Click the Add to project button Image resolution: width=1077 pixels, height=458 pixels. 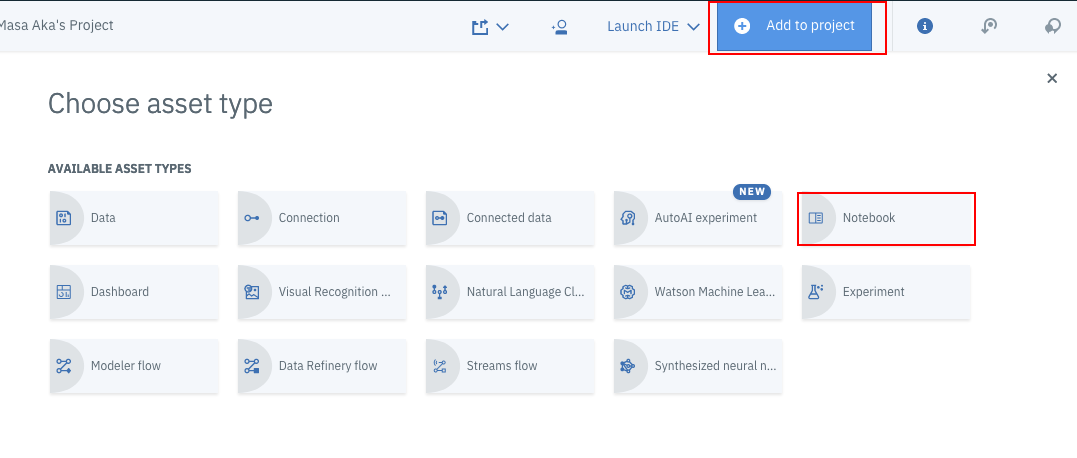tap(795, 26)
